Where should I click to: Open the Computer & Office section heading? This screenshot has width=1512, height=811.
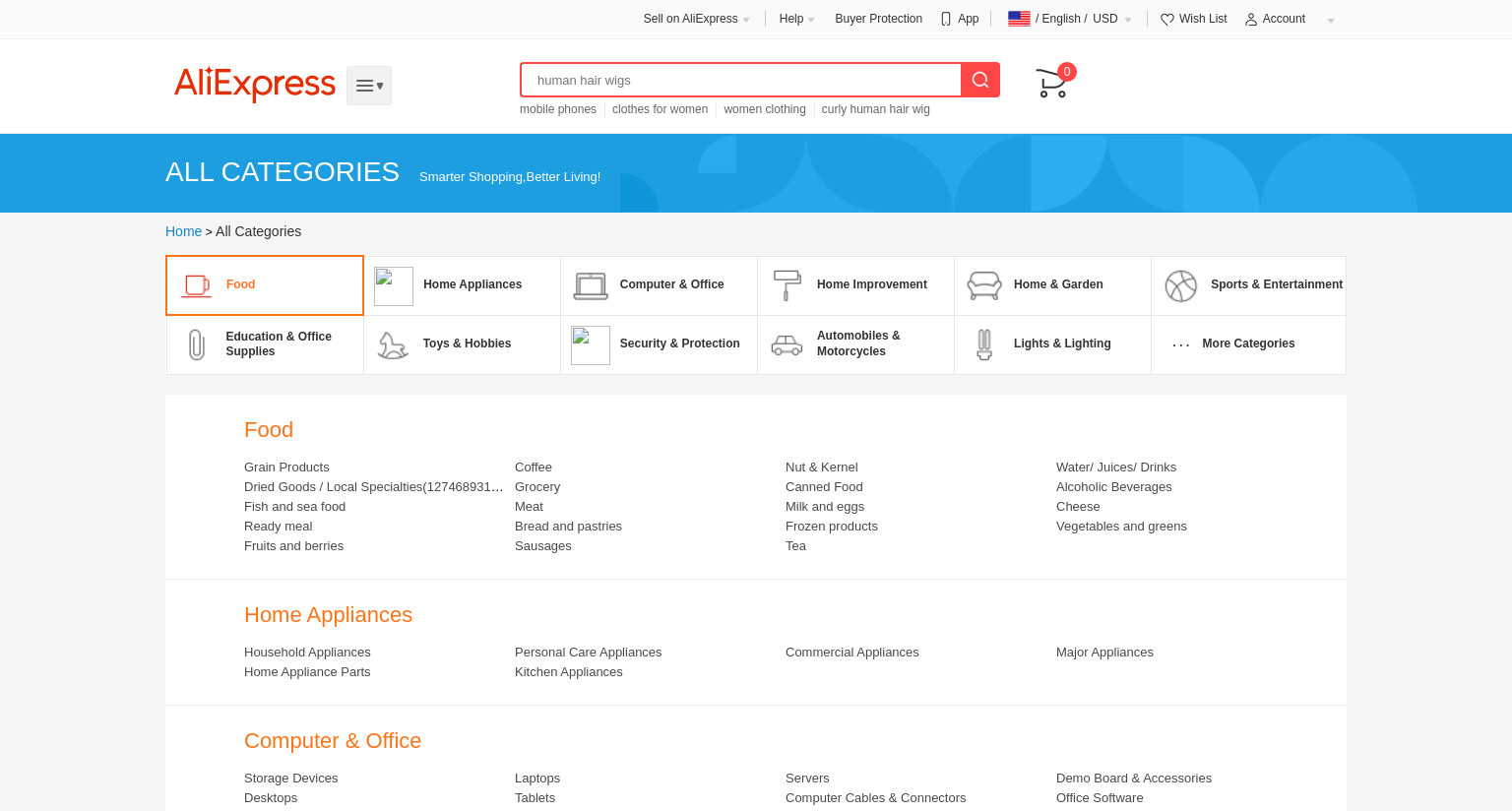coord(333,741)
